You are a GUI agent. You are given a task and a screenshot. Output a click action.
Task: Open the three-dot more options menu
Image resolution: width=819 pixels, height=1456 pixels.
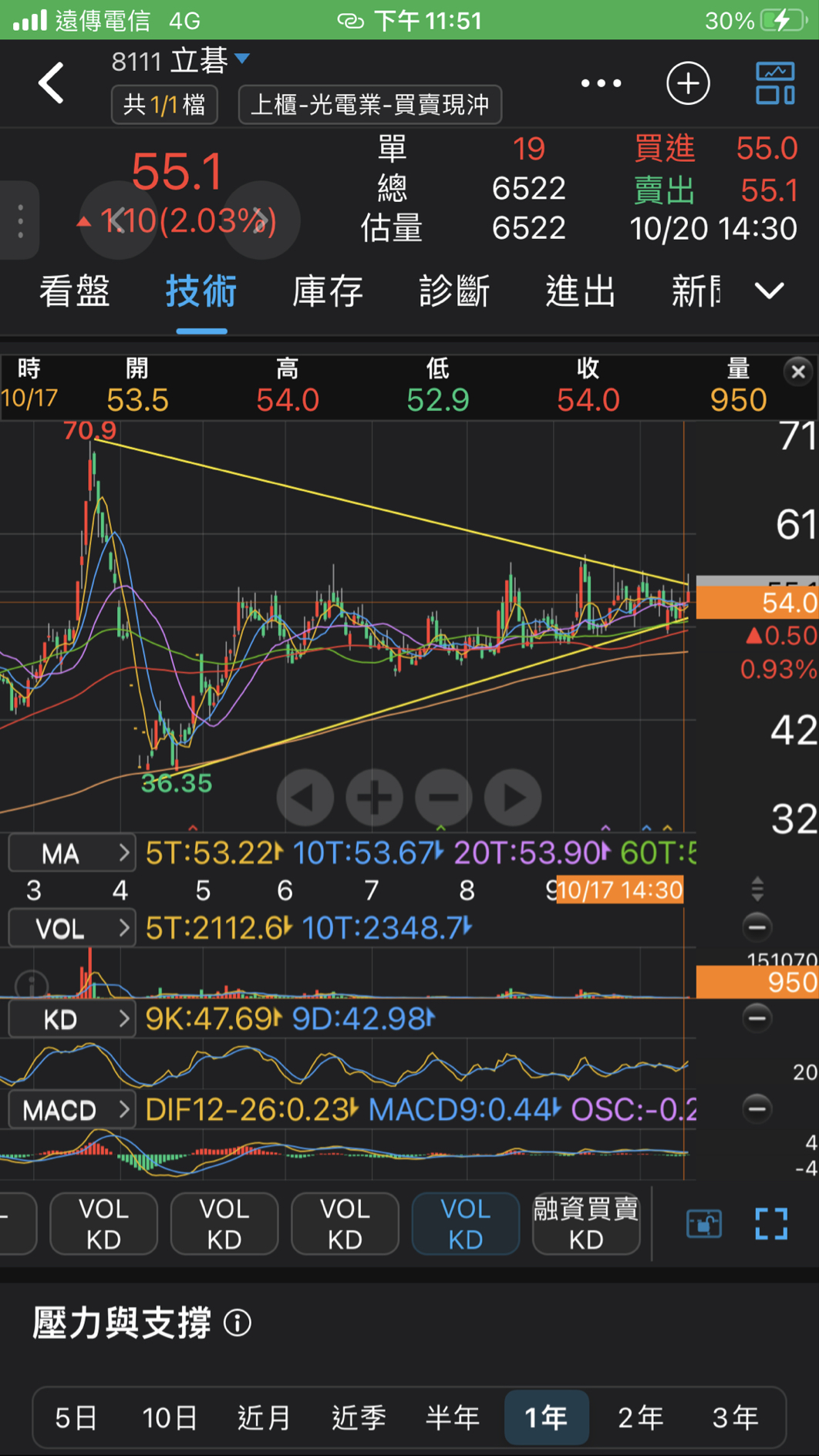click(x=601, y=83)
